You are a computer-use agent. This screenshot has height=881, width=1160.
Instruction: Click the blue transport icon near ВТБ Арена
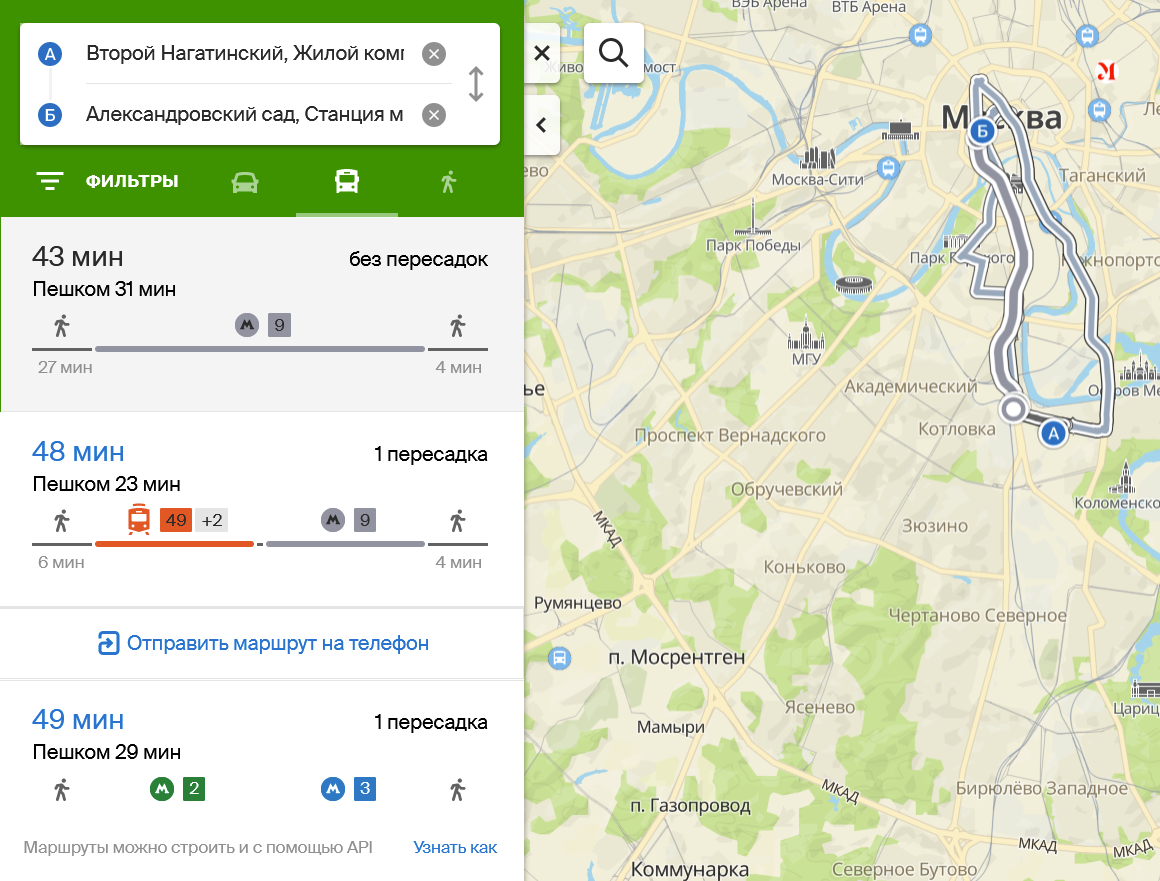pyautogui.click(x=920, y=35)
